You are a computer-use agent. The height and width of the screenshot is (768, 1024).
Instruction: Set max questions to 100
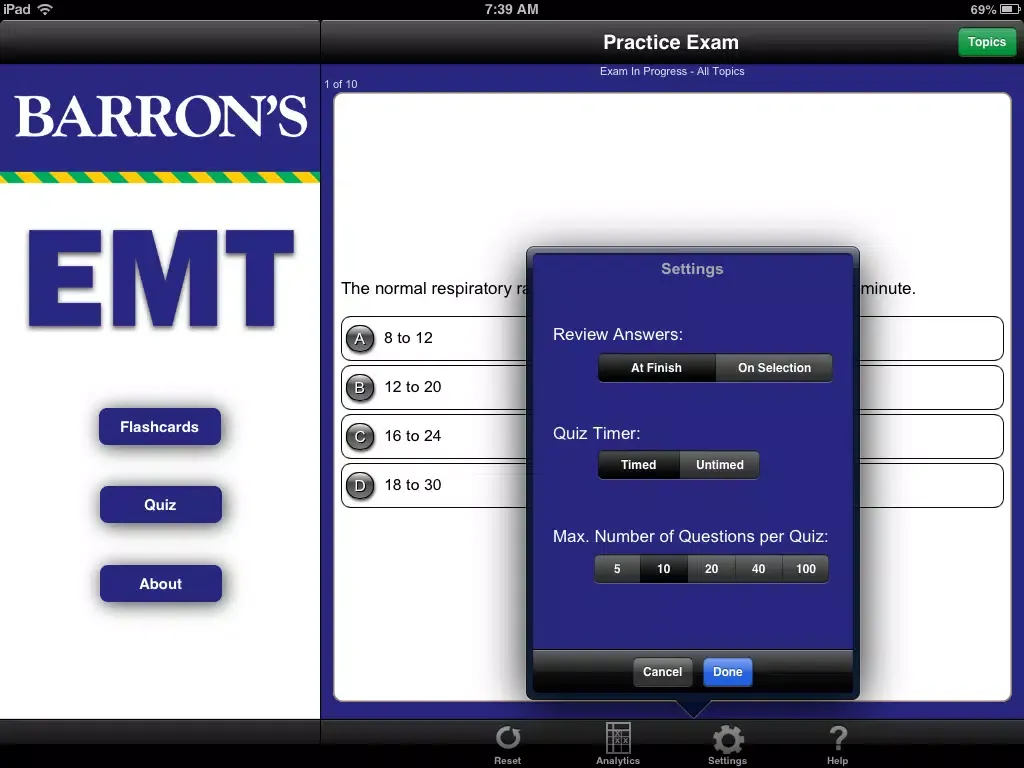(806, 569)
